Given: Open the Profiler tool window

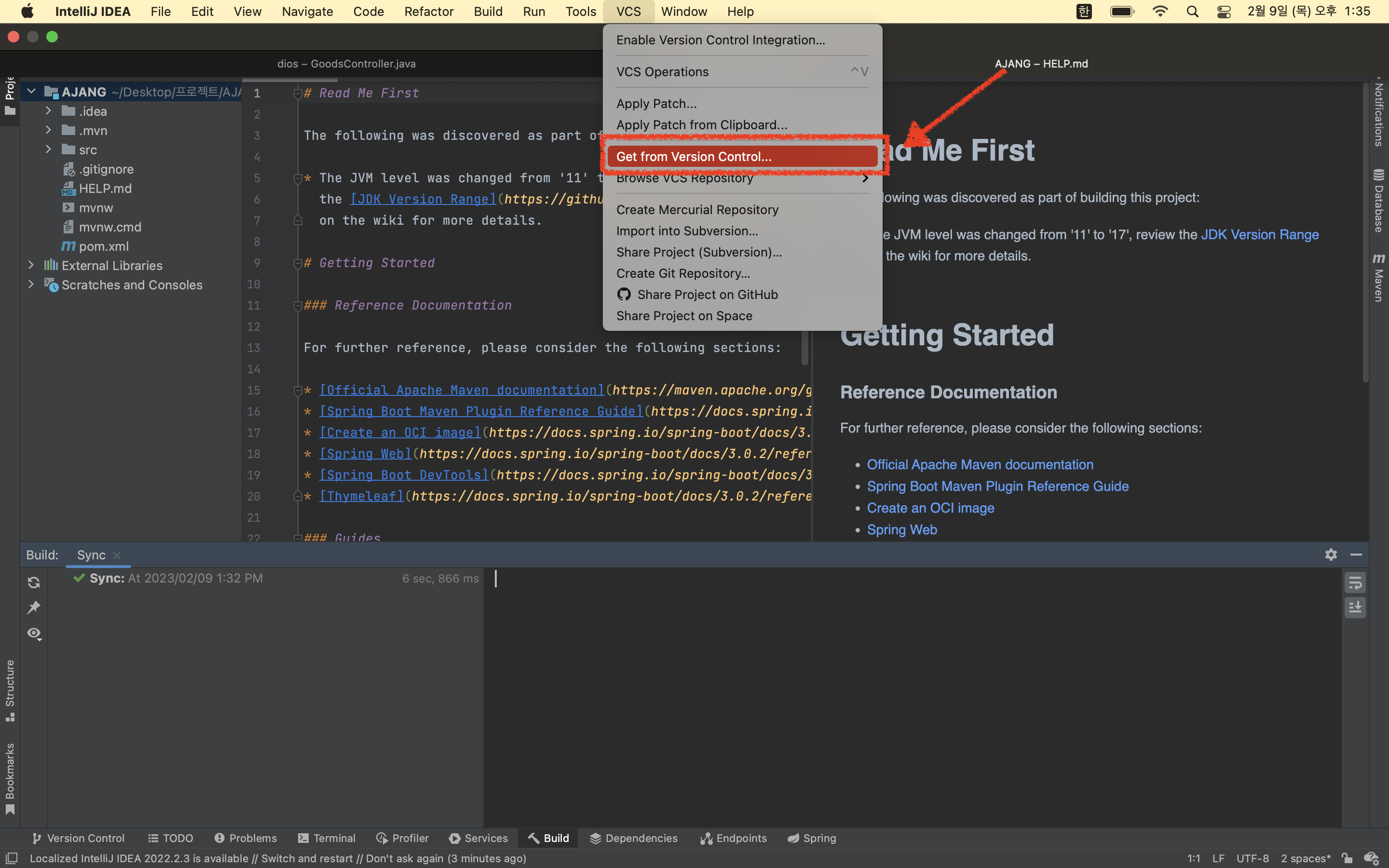Looking at the screenshot, I should [x=402, y=838].
